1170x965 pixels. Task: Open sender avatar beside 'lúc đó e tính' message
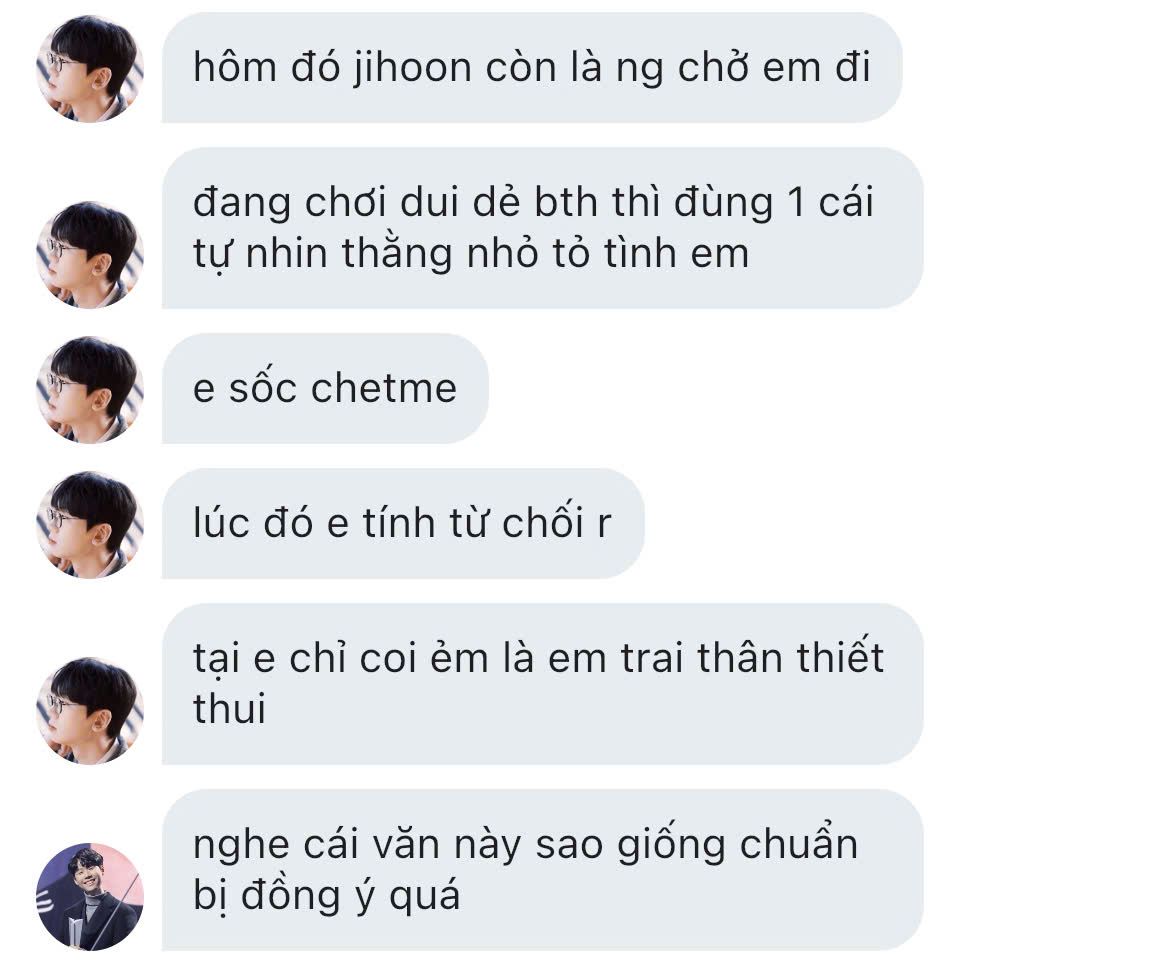(x=90, y=525)
